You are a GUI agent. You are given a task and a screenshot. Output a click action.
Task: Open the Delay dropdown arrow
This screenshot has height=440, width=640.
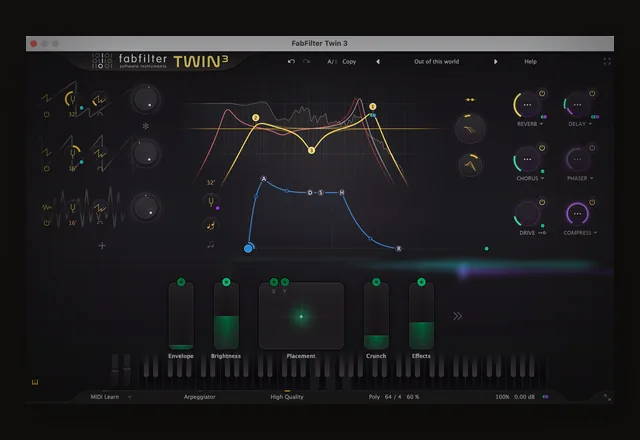point(590,124)
